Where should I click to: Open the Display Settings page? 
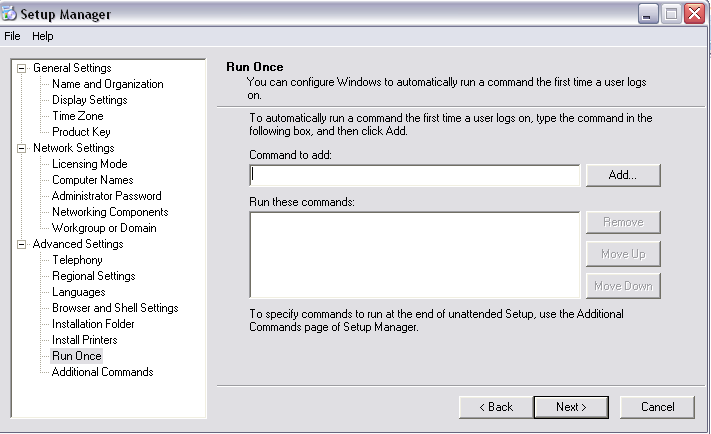89,100
